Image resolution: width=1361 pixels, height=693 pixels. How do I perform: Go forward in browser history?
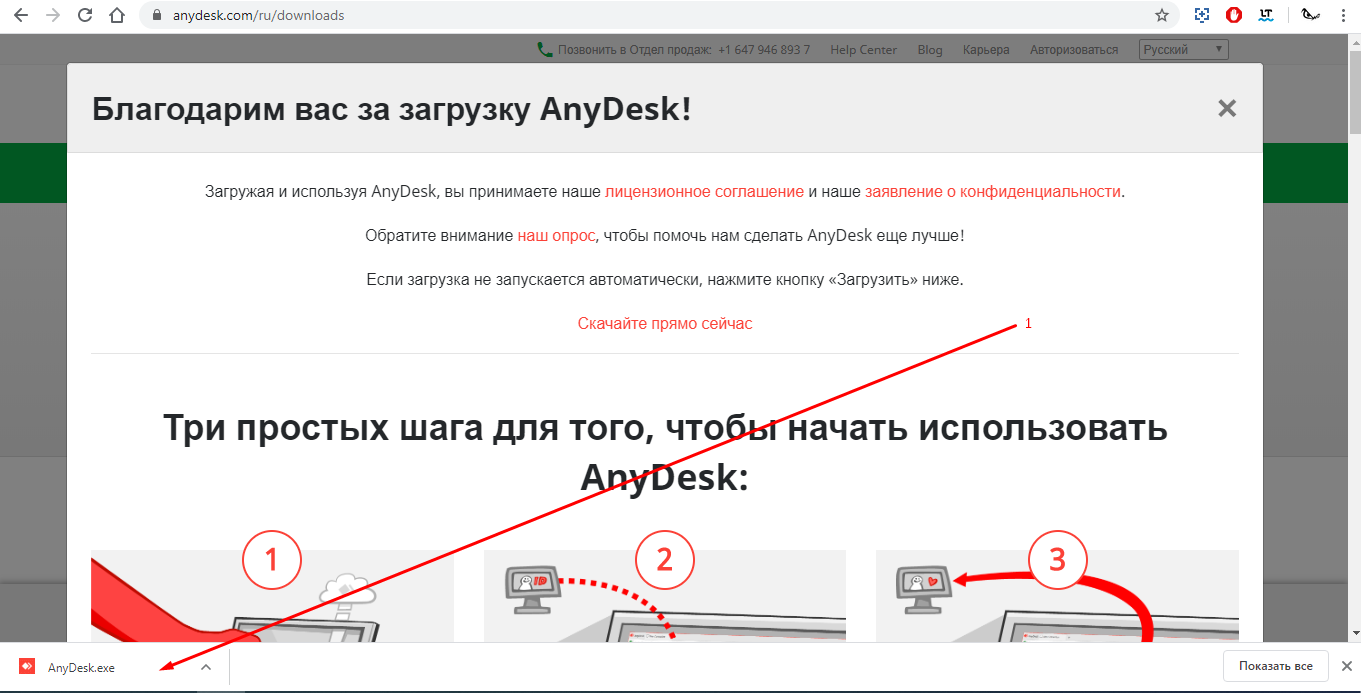pyautogui.click(x=53, y=15)
